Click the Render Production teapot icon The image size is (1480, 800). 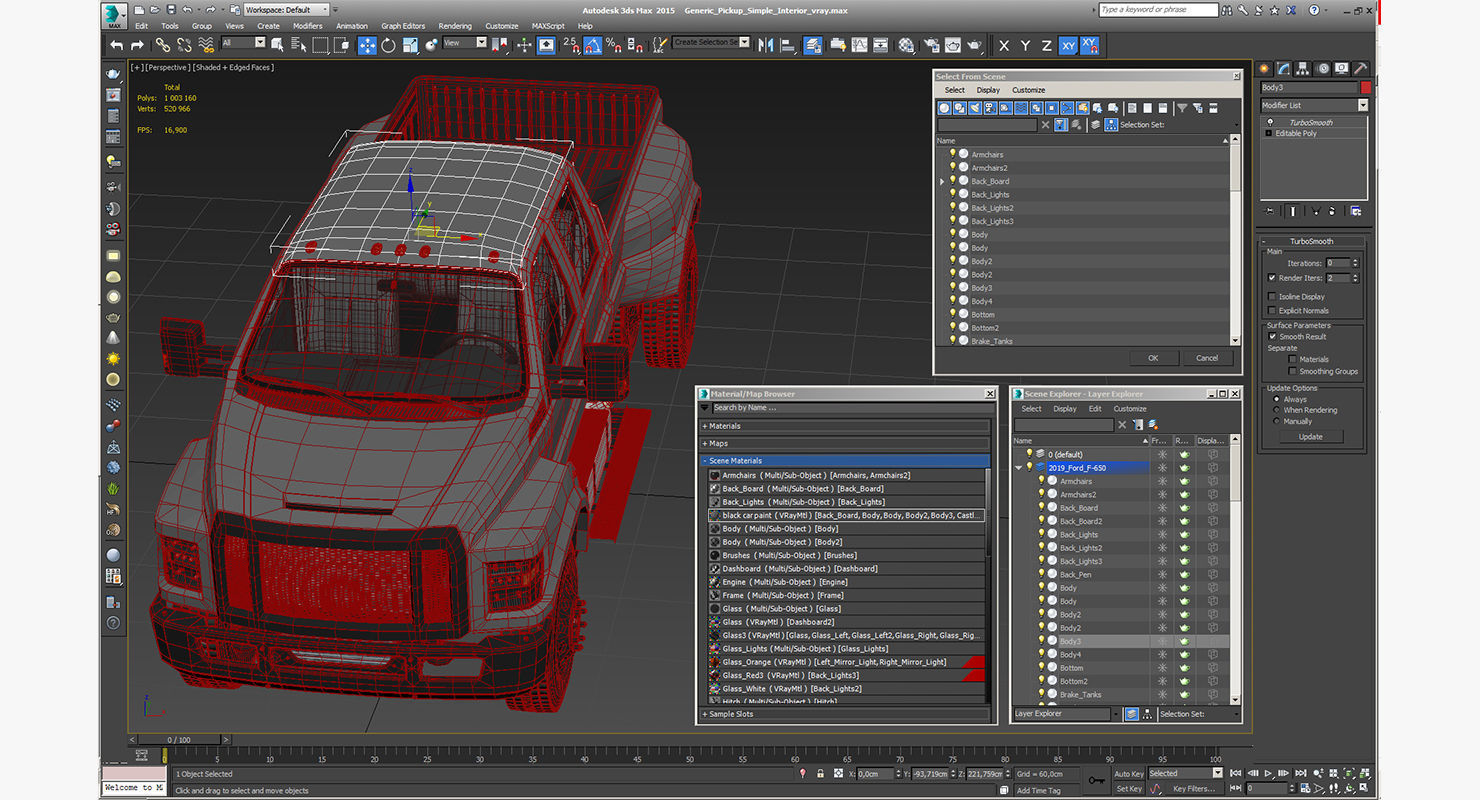click(x=974, y=45)
